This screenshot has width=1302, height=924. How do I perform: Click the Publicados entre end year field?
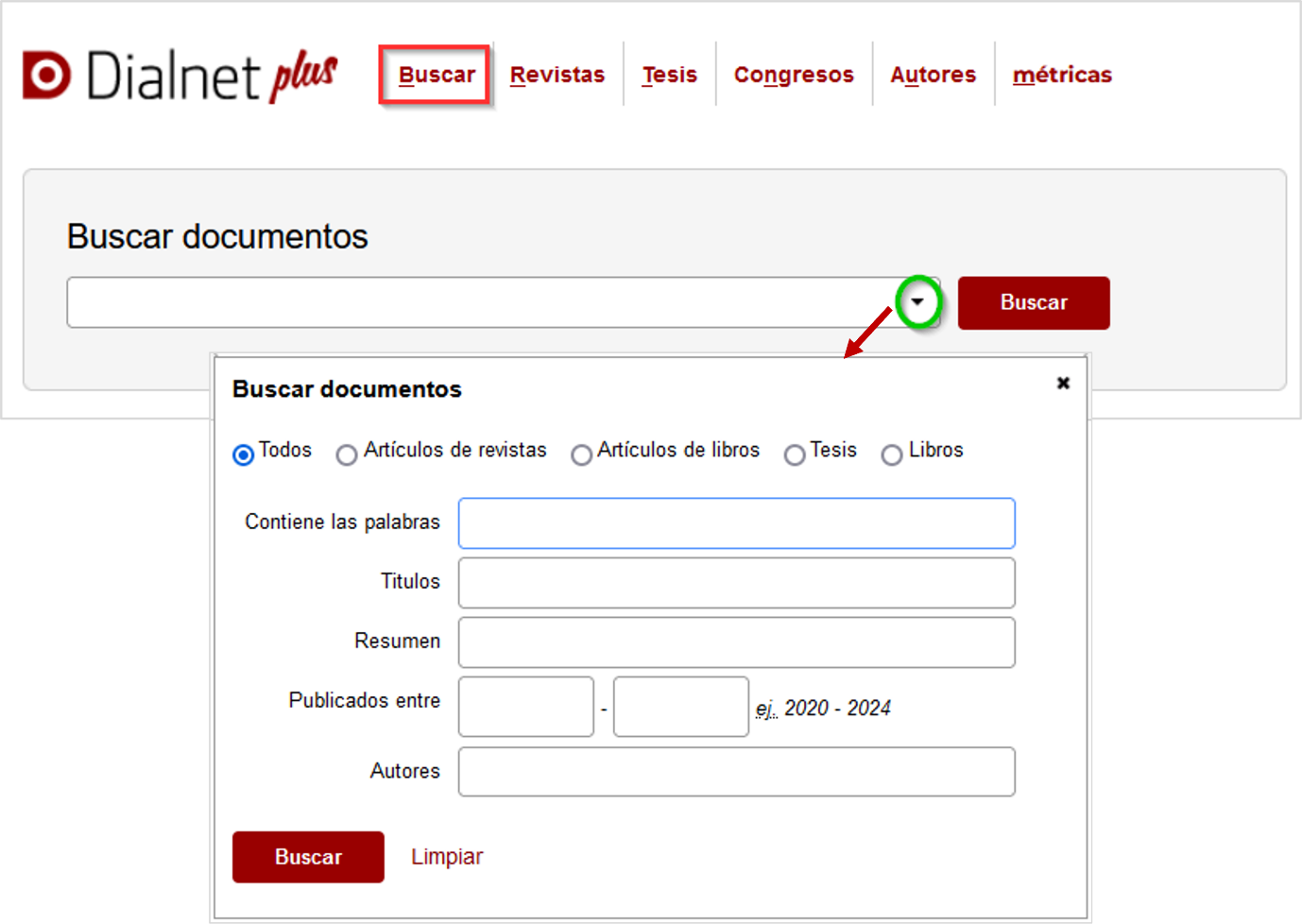point(681,707)
